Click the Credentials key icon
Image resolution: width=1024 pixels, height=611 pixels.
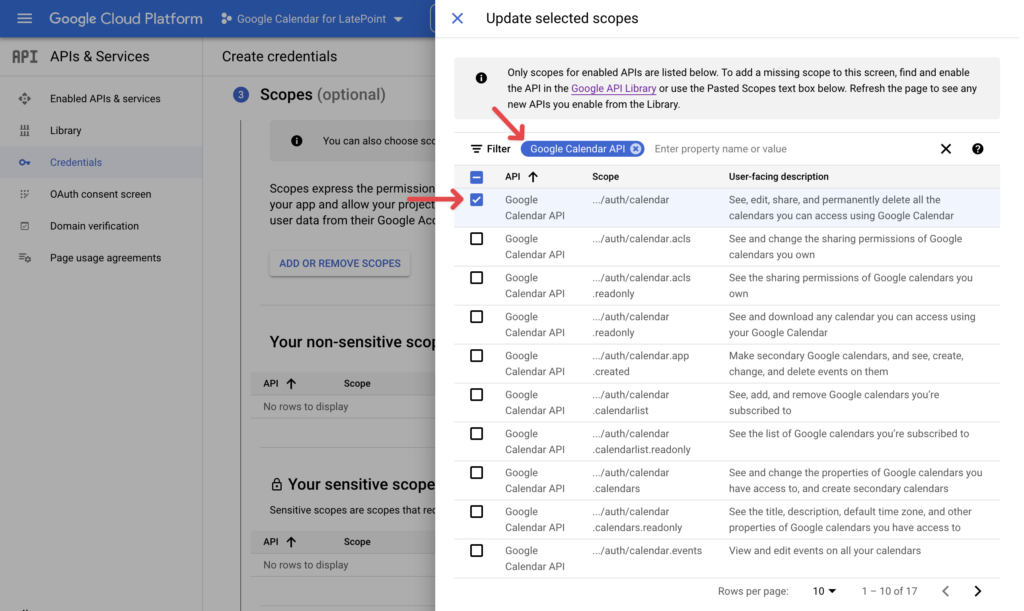tap(25, 162)
